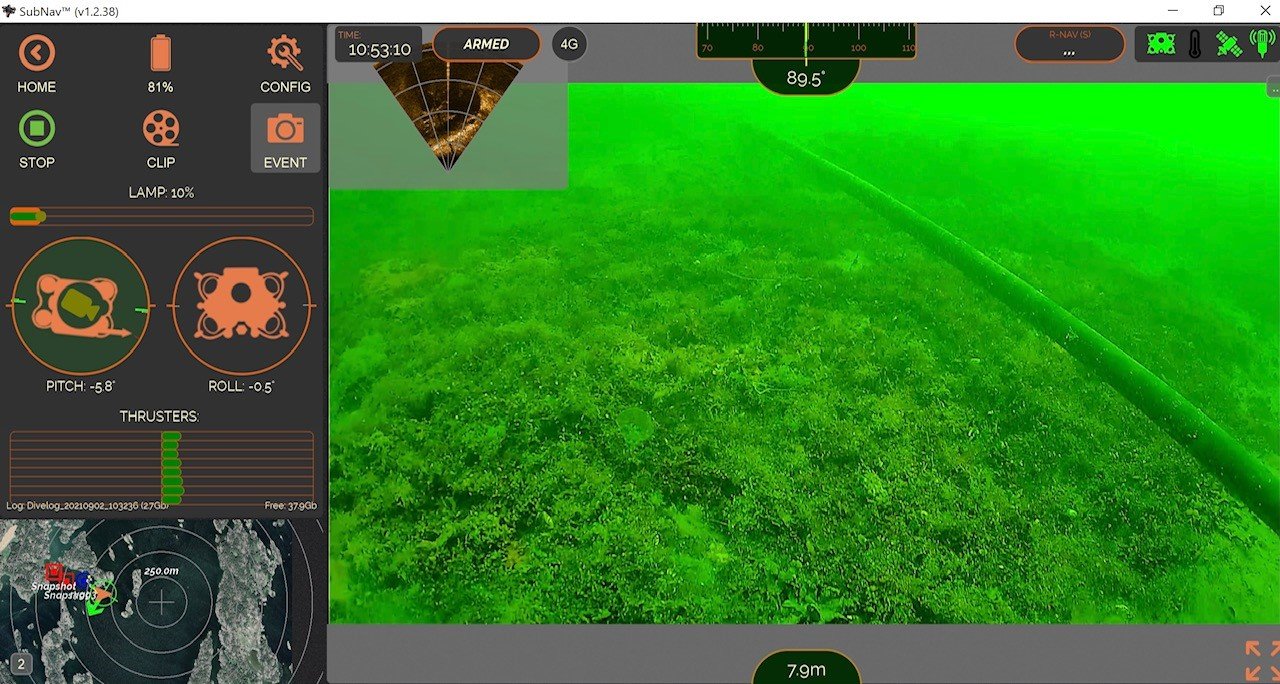Open the camera pitch attitude dial
The image size is (1280, 684).
tap(82, 305)
